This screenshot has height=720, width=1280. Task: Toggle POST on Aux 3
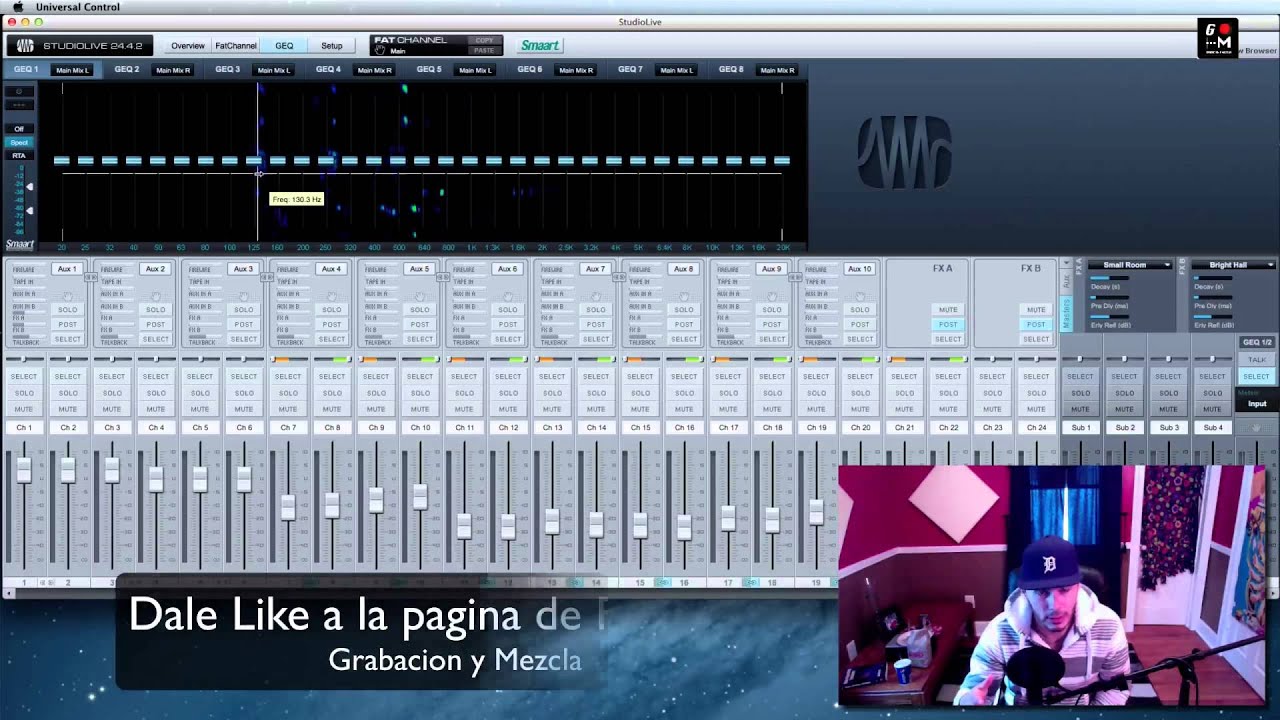click(244, 324)
